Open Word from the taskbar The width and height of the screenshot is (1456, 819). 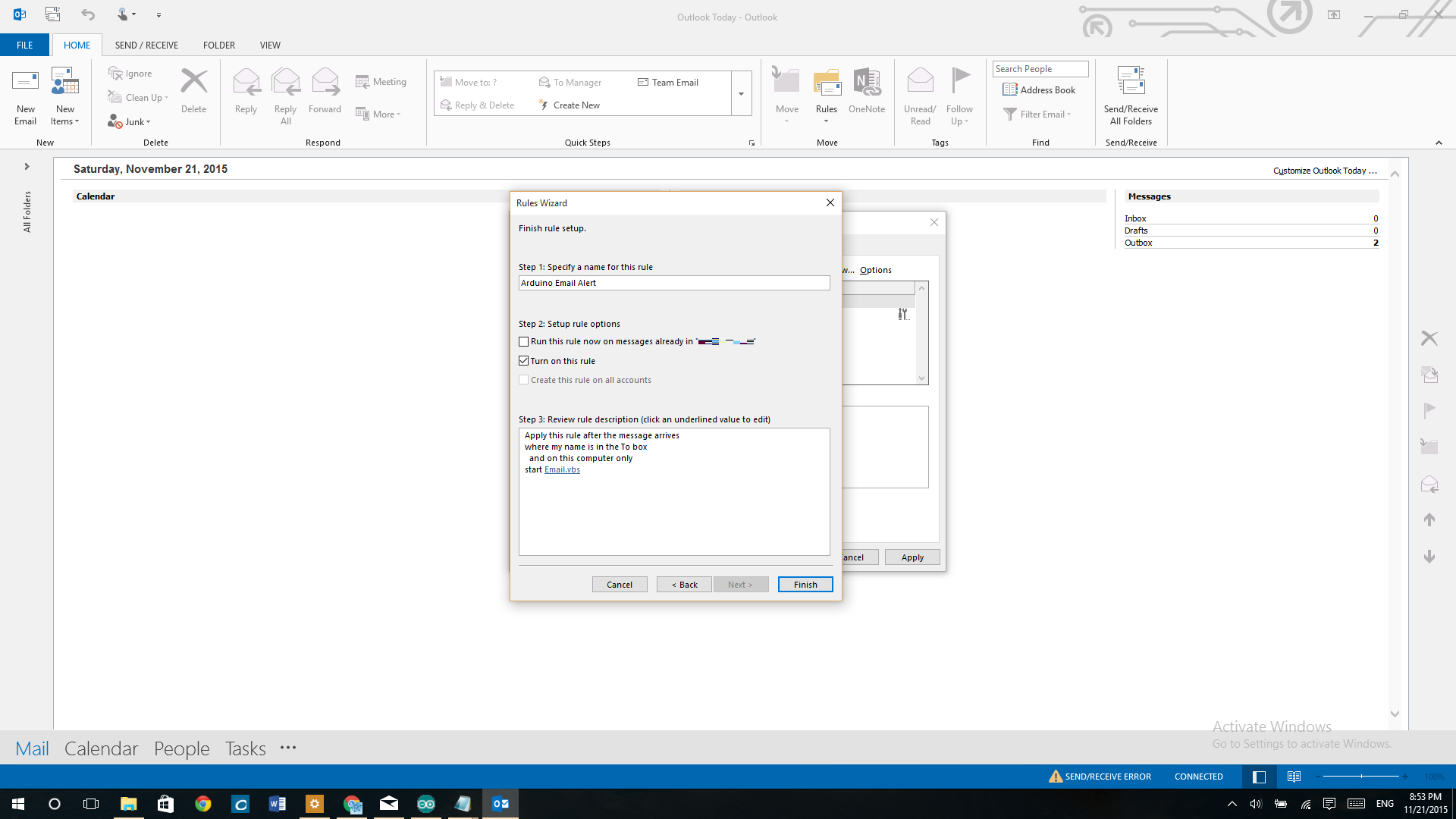tap(277, 804)
